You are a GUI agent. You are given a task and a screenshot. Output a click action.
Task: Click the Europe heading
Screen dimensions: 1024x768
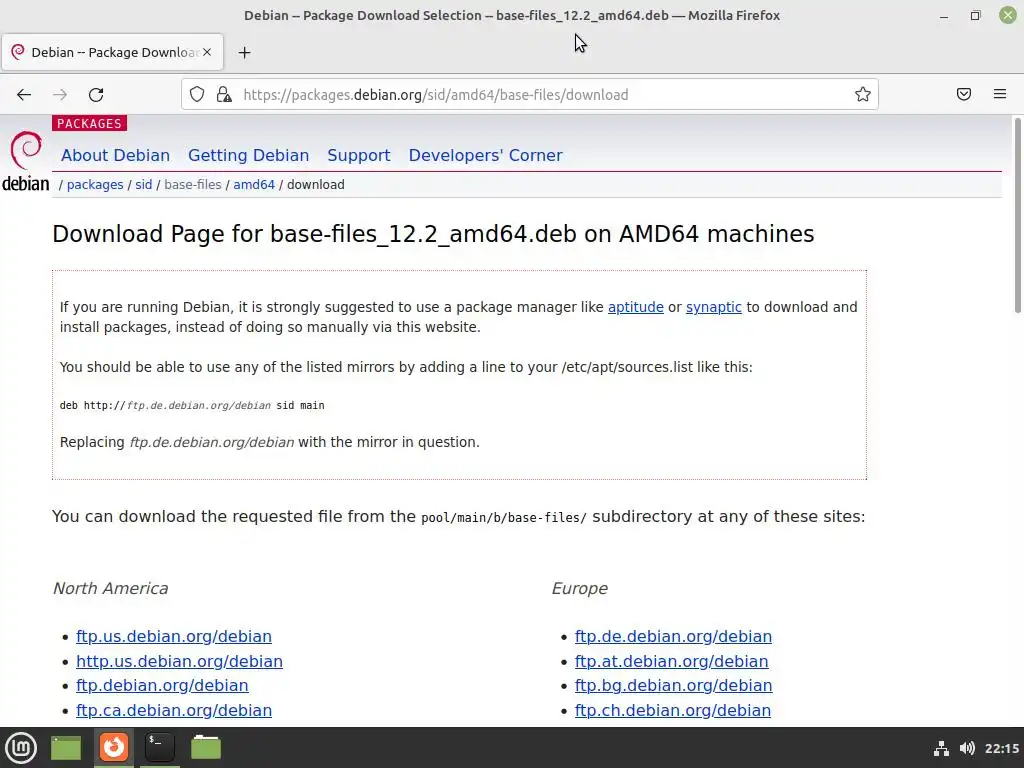point(579,588)
